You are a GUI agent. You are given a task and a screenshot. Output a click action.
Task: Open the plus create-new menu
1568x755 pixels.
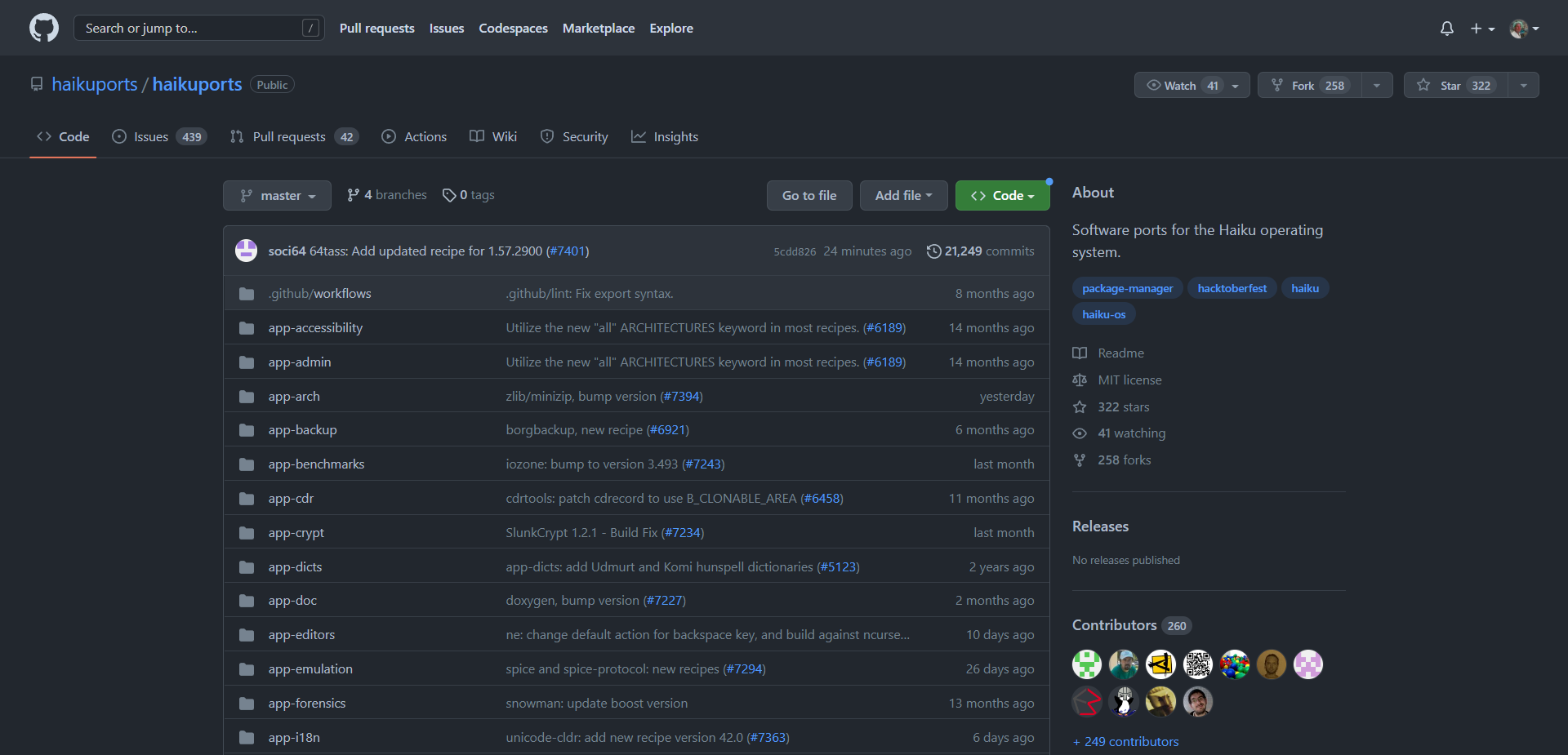[1482, 29]
